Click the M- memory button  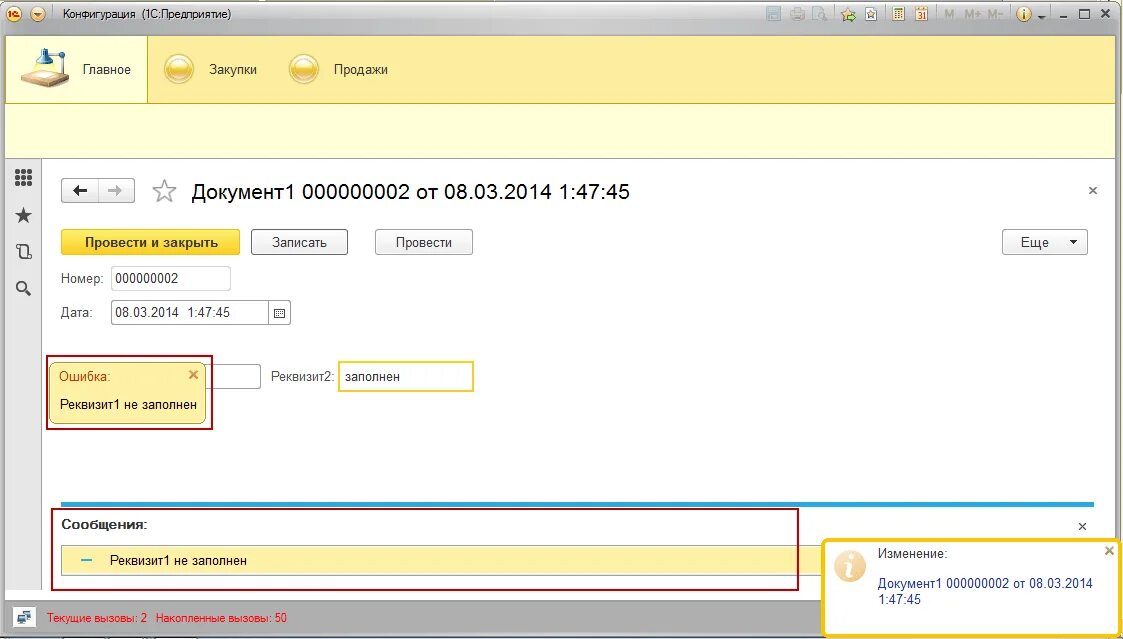tap(994, 14)
